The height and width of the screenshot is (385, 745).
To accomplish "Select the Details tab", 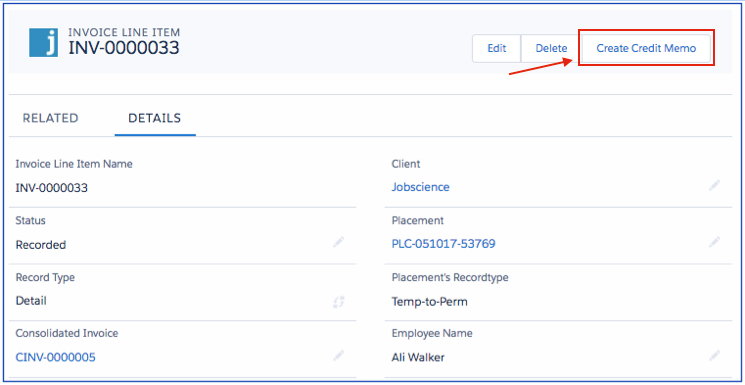I will [x=155, y=118].
